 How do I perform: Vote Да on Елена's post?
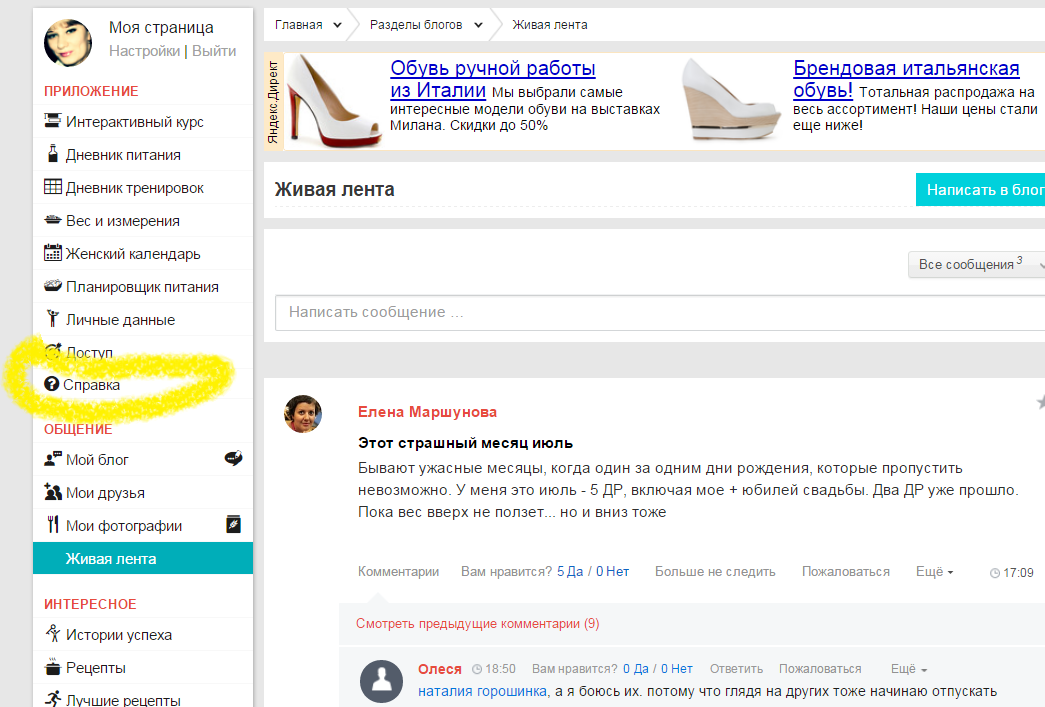tap(569, 572)
